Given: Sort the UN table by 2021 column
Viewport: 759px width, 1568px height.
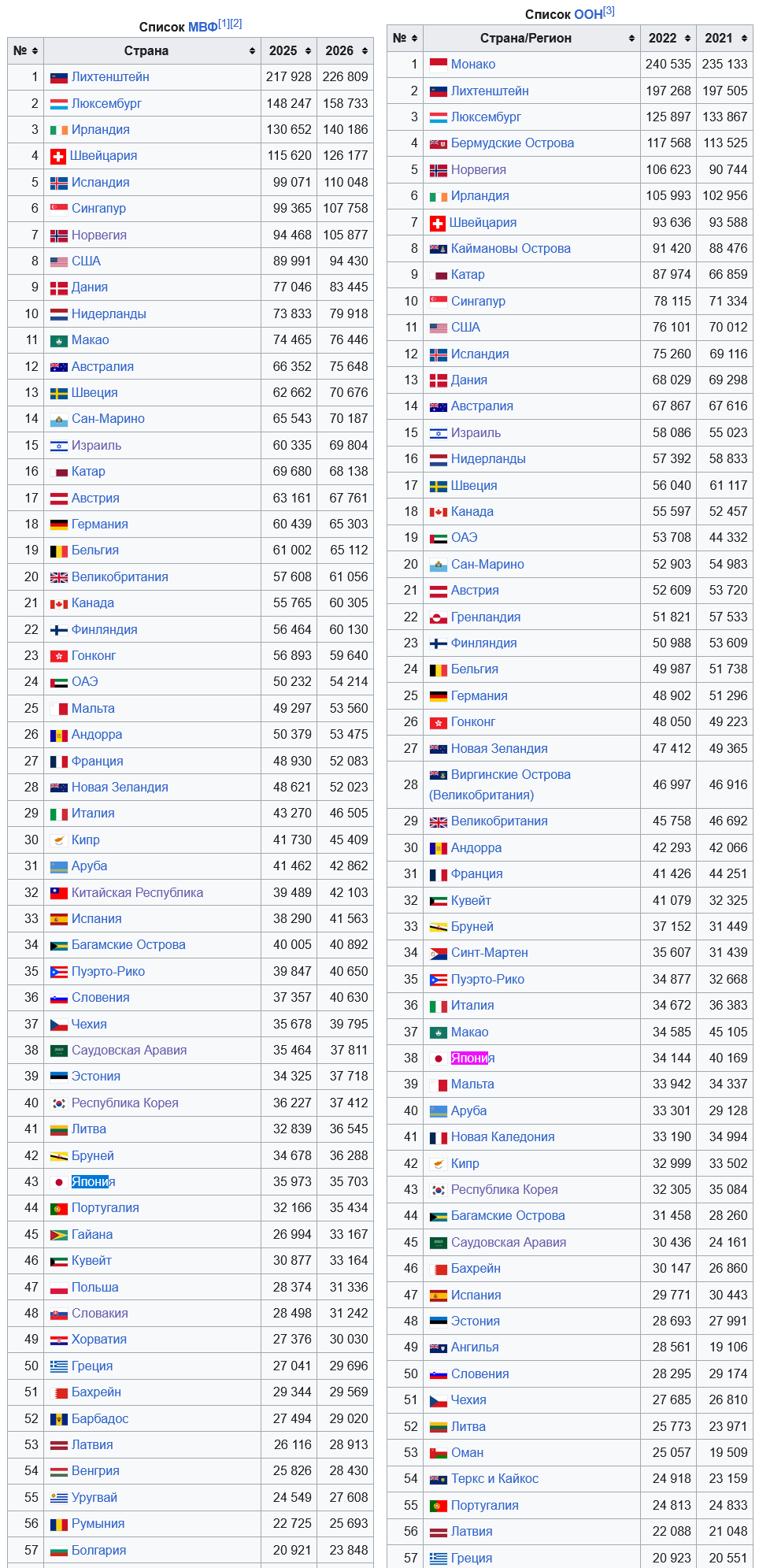Looking at the screenshot, I should click(725, 38).
